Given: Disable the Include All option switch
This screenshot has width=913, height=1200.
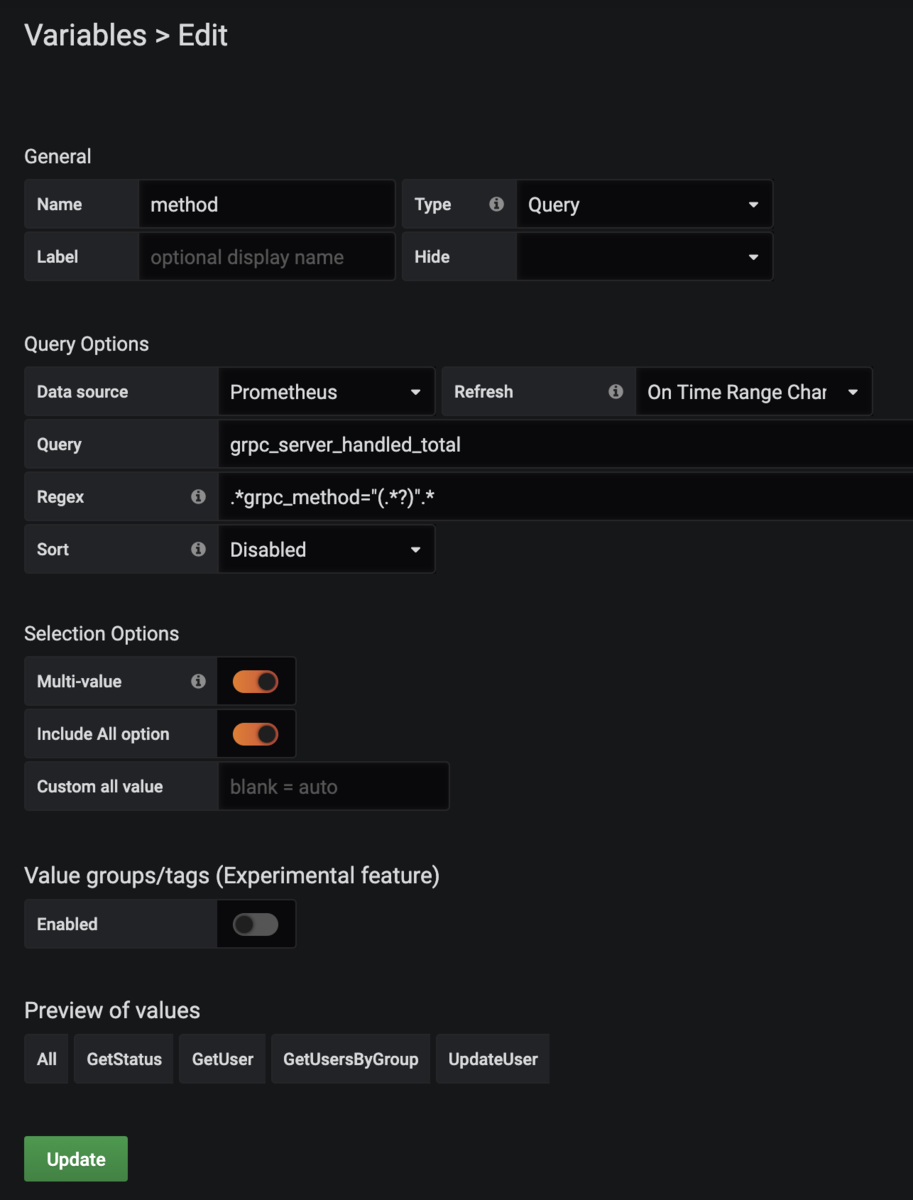Looking at the screenshot, I should tap(255, 734).
